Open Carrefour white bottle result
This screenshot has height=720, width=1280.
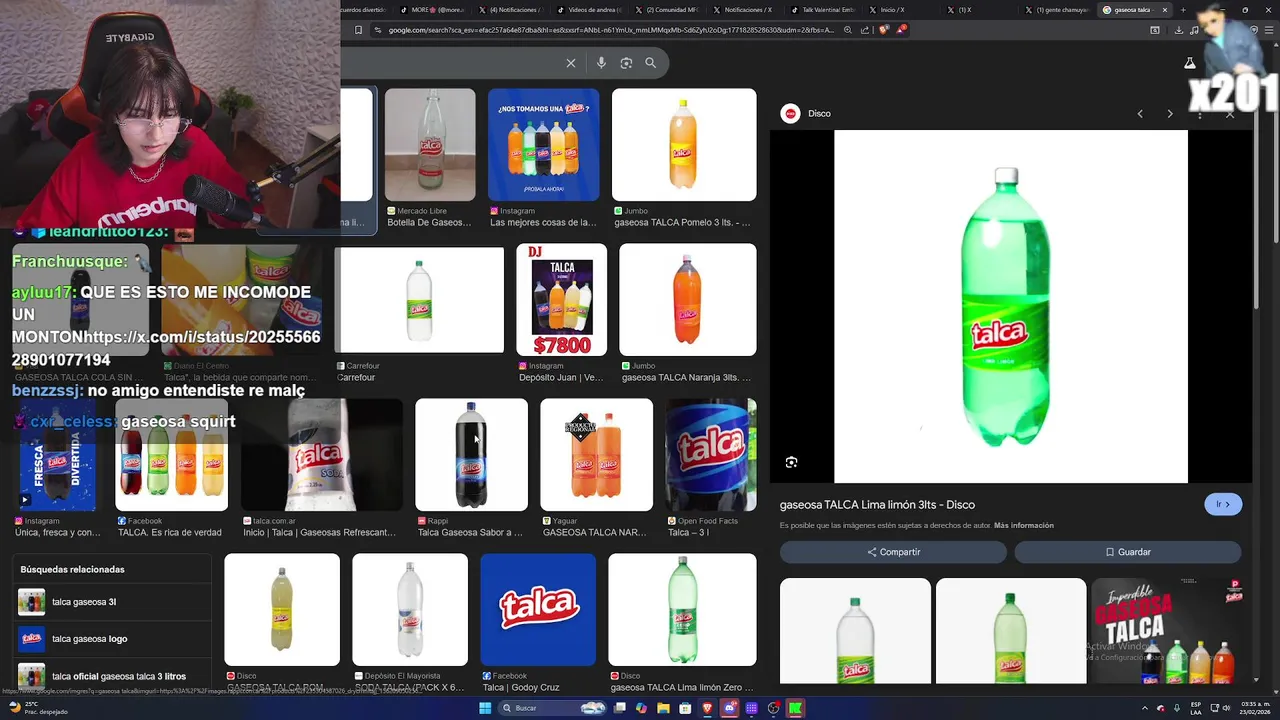pyautogui.click(x=419, y=313)
